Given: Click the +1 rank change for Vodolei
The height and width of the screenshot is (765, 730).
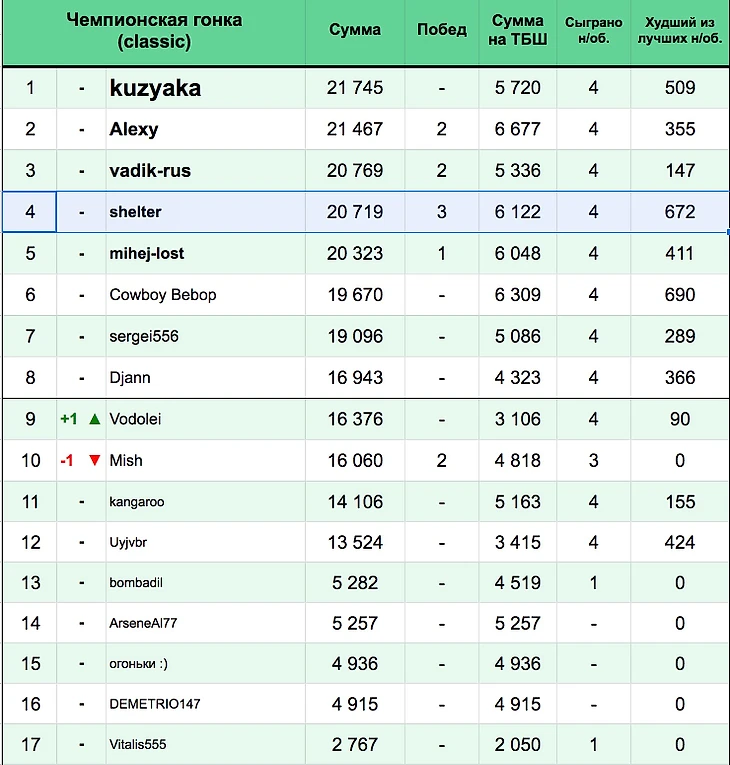Looking at the screenshot, I should (68, 420).
